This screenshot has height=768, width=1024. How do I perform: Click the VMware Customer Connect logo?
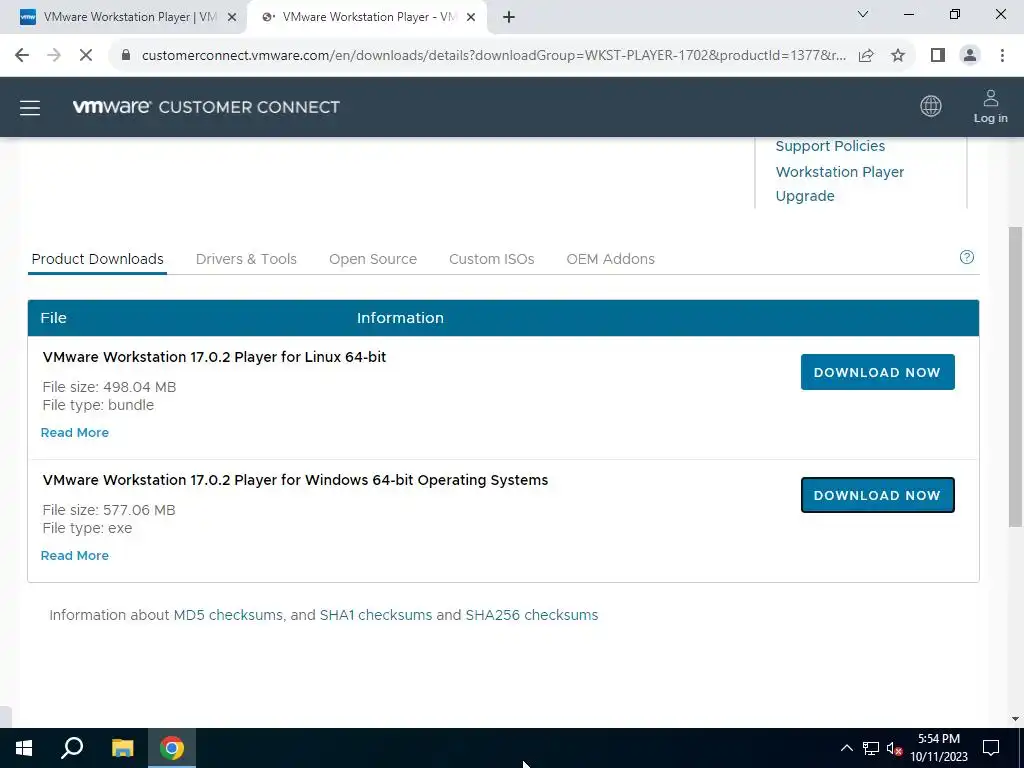pos(206,107)
